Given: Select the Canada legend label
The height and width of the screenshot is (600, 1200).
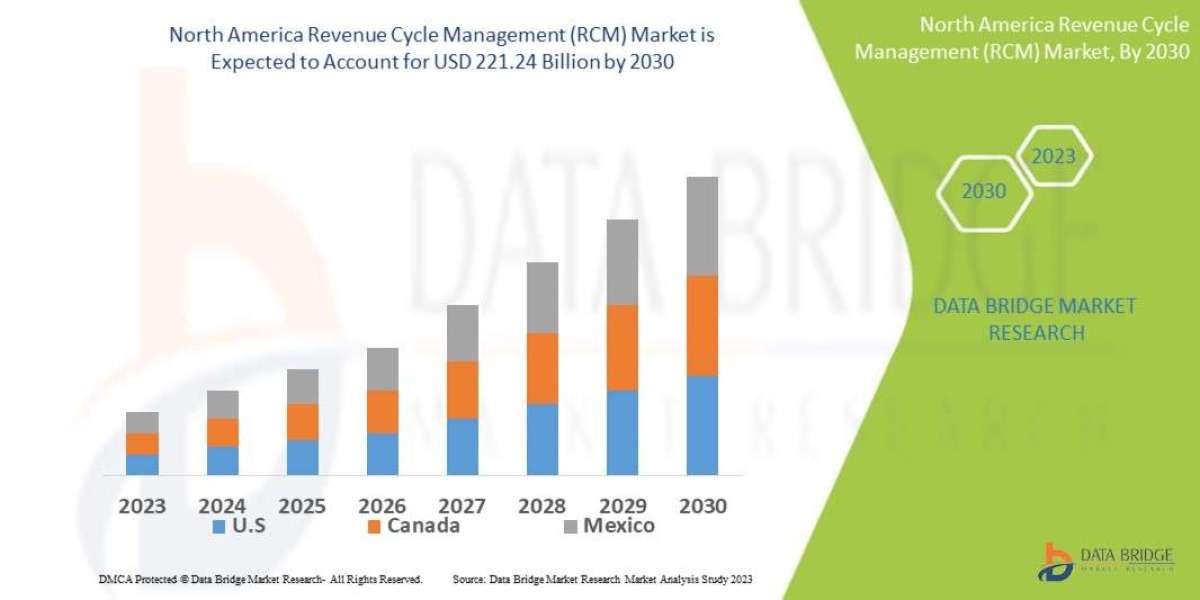Looking at the screenshot, I should 425,526.
